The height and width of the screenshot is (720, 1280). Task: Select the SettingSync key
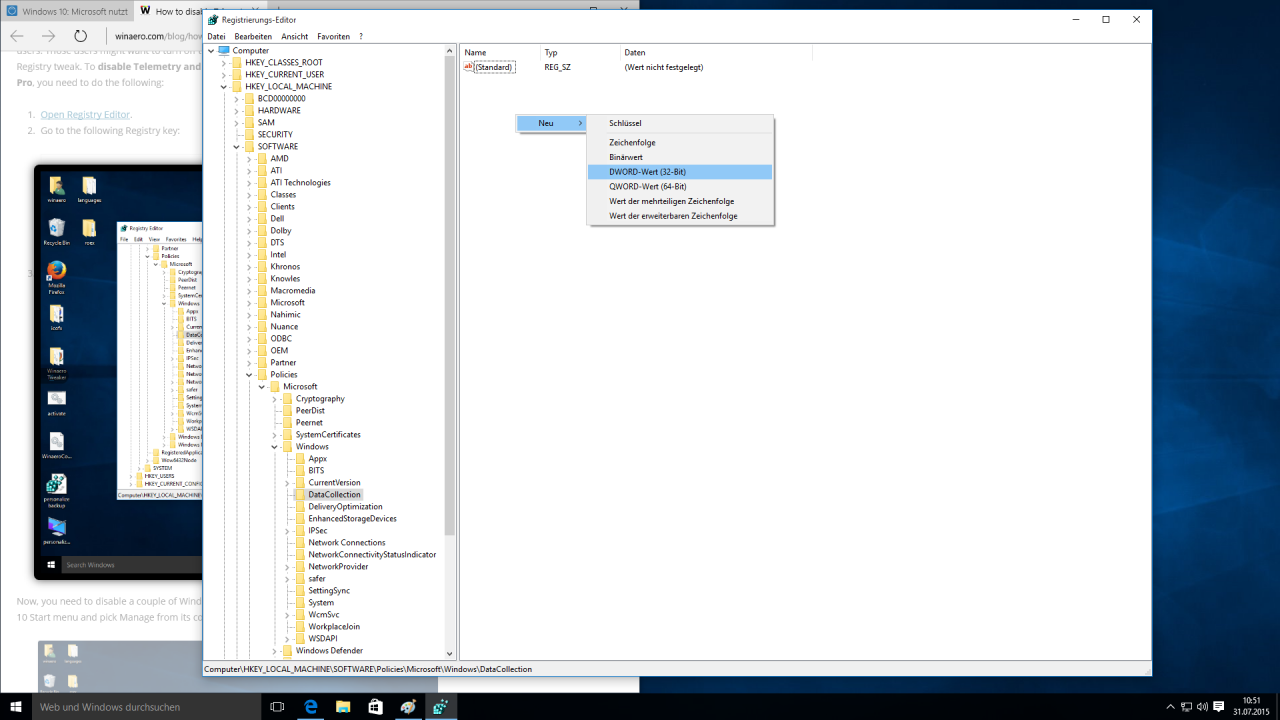(329, 590)
